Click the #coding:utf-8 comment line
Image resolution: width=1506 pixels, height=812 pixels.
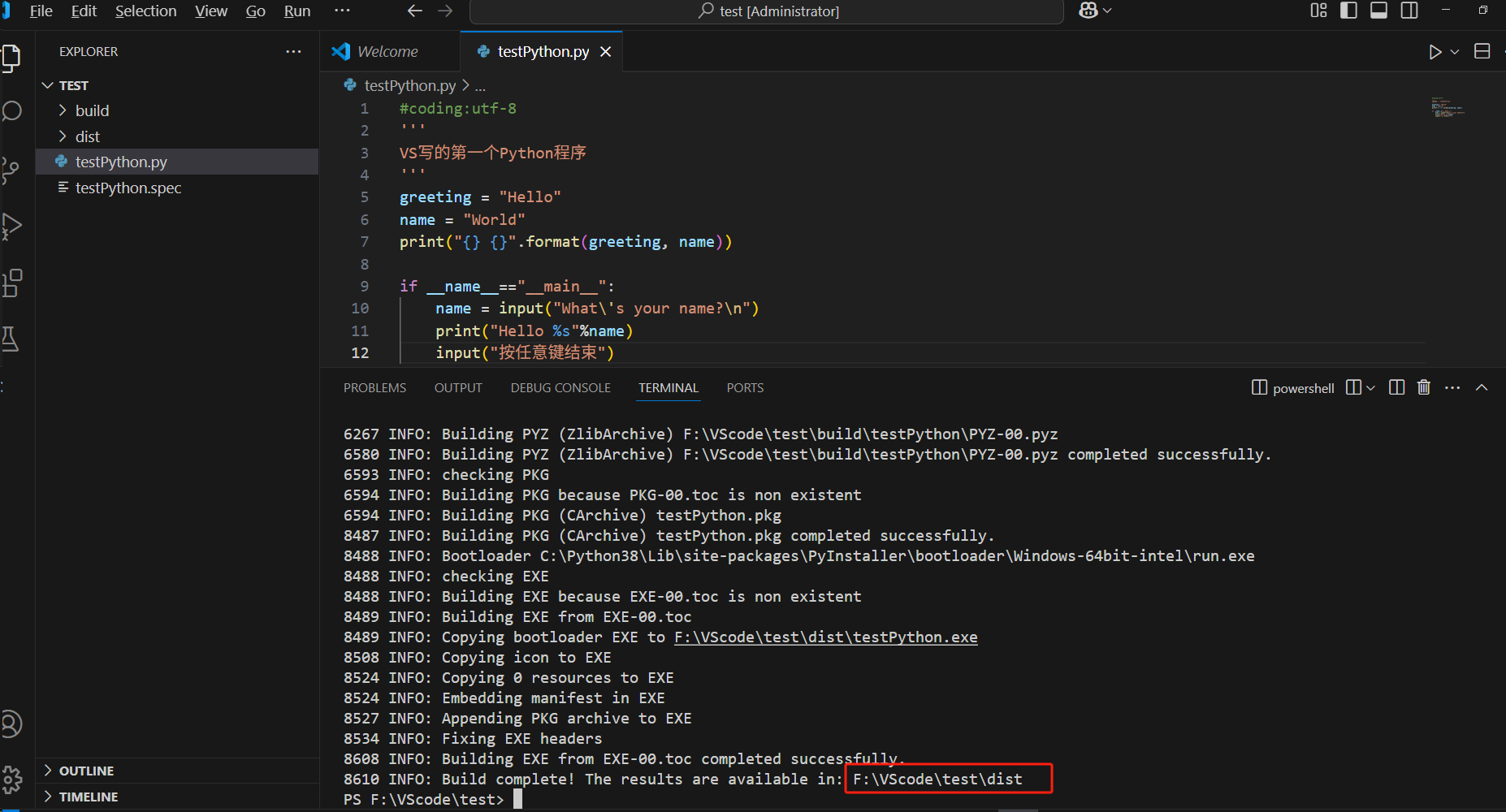point(457,109)
